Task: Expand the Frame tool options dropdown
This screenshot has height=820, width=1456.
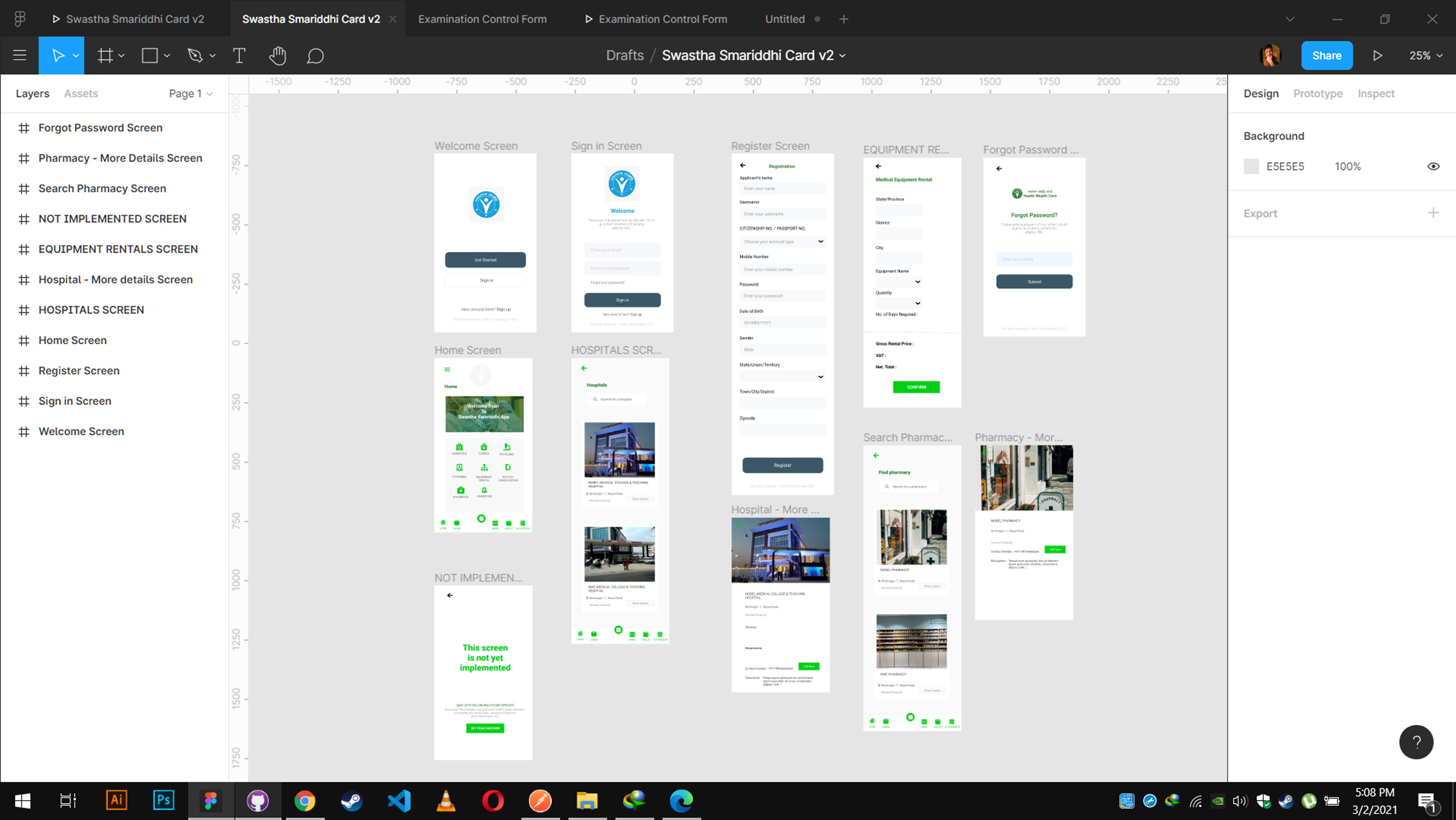Action: 121,55
